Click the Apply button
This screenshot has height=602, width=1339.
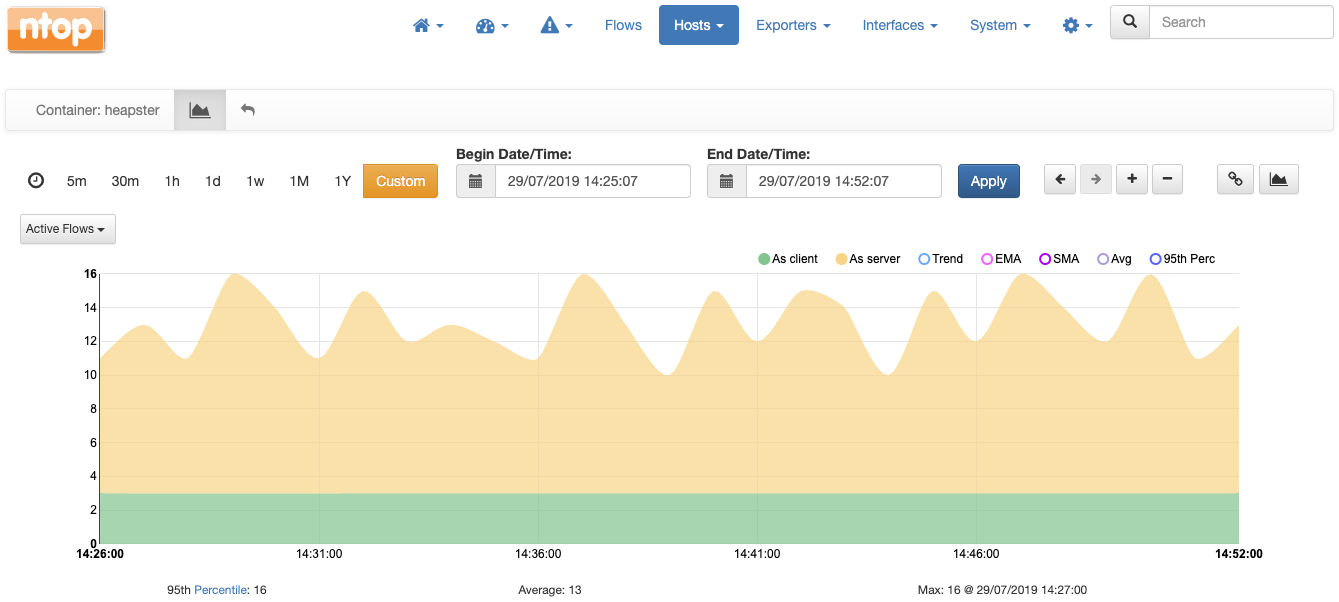989,181
